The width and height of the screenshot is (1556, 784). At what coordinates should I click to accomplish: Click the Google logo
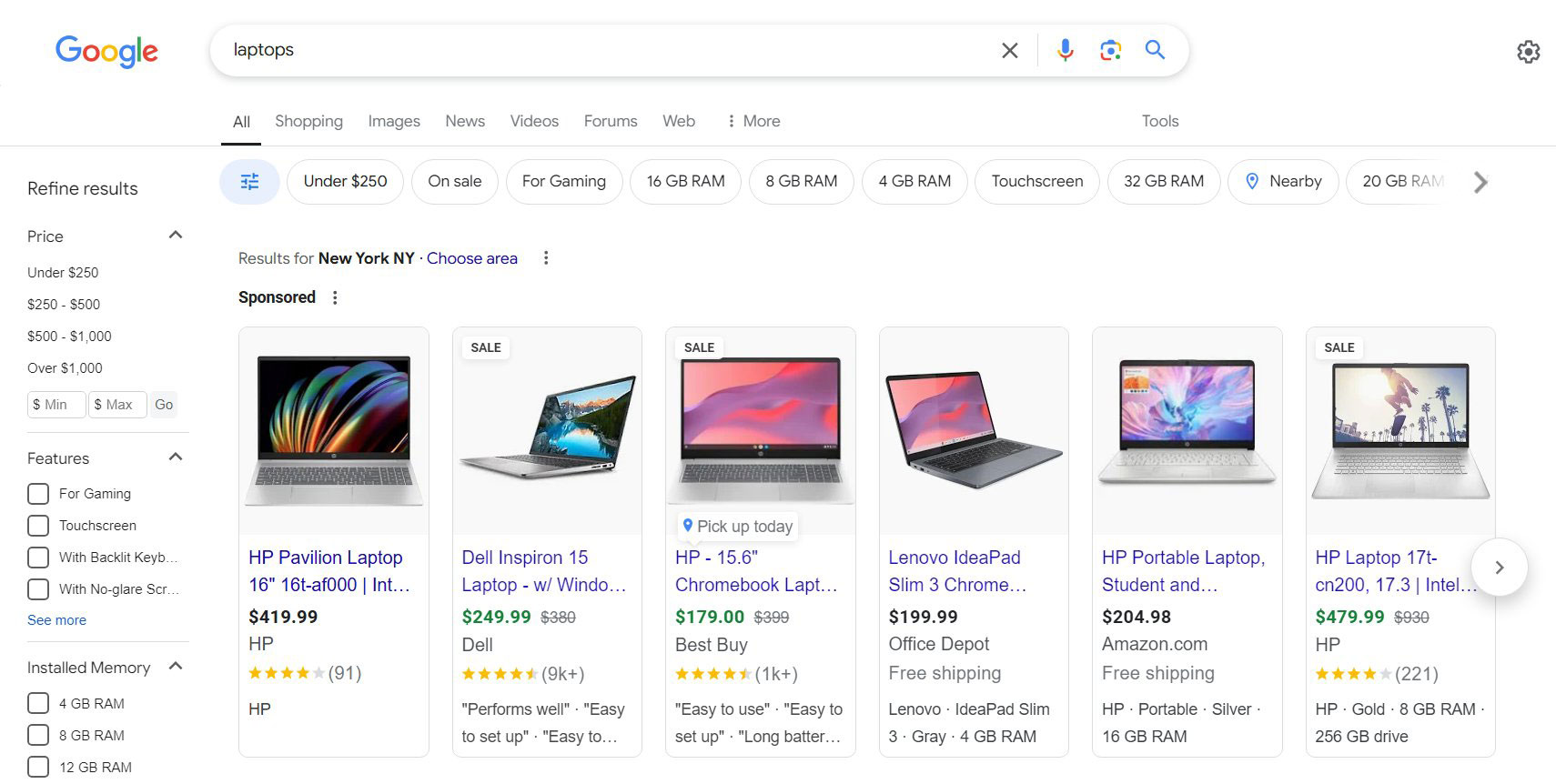tap(106, 52)
